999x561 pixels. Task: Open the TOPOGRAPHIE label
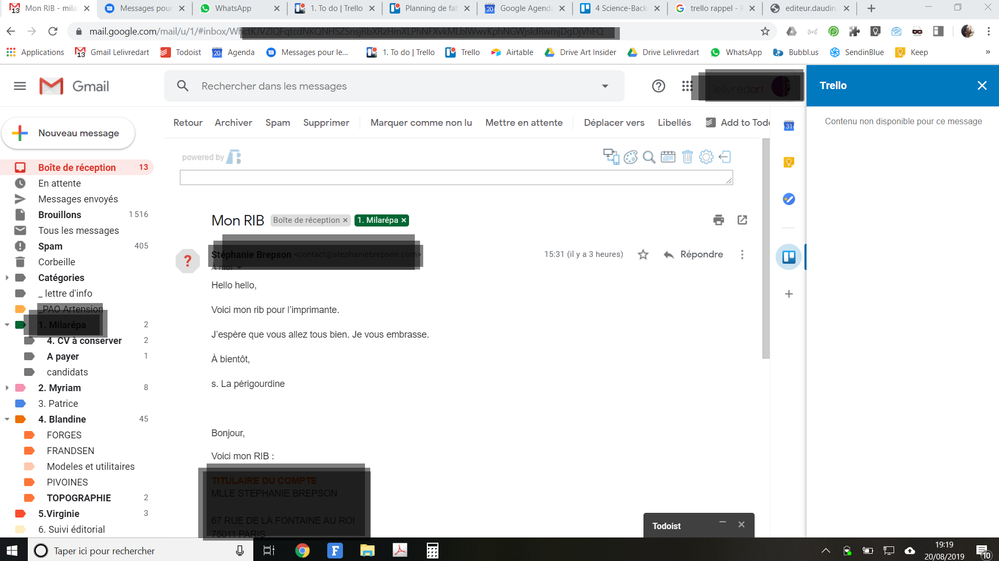tap(78, 498)
